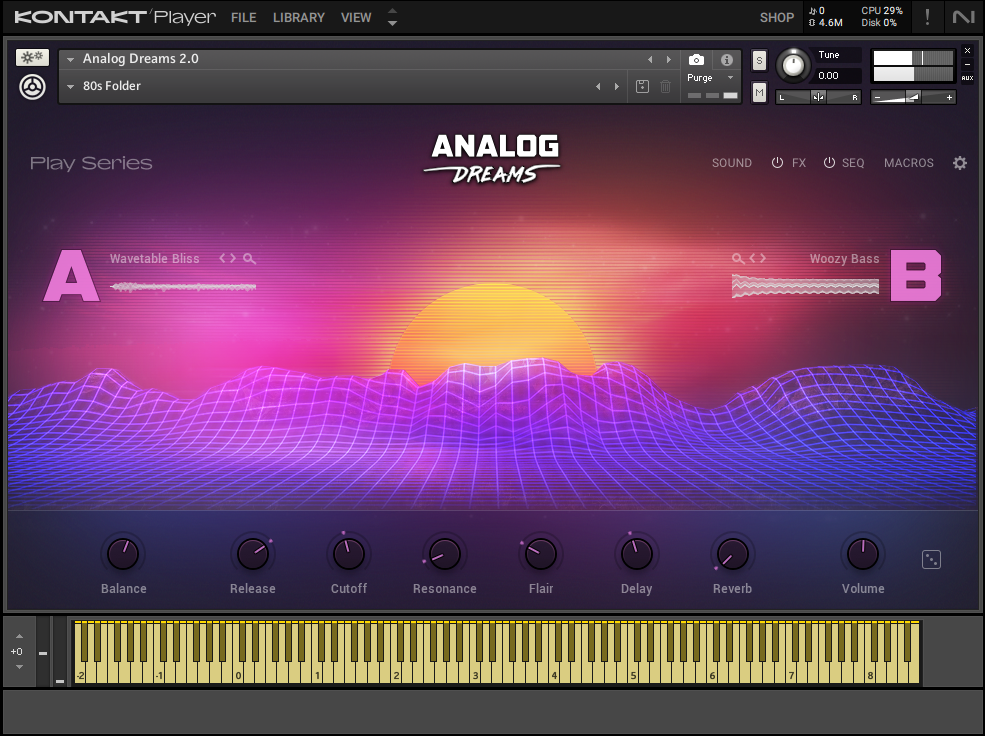Select the Sound preset camera/snapshot icon
This screenshot has height=736, width=985.
(x=696, y=60)
